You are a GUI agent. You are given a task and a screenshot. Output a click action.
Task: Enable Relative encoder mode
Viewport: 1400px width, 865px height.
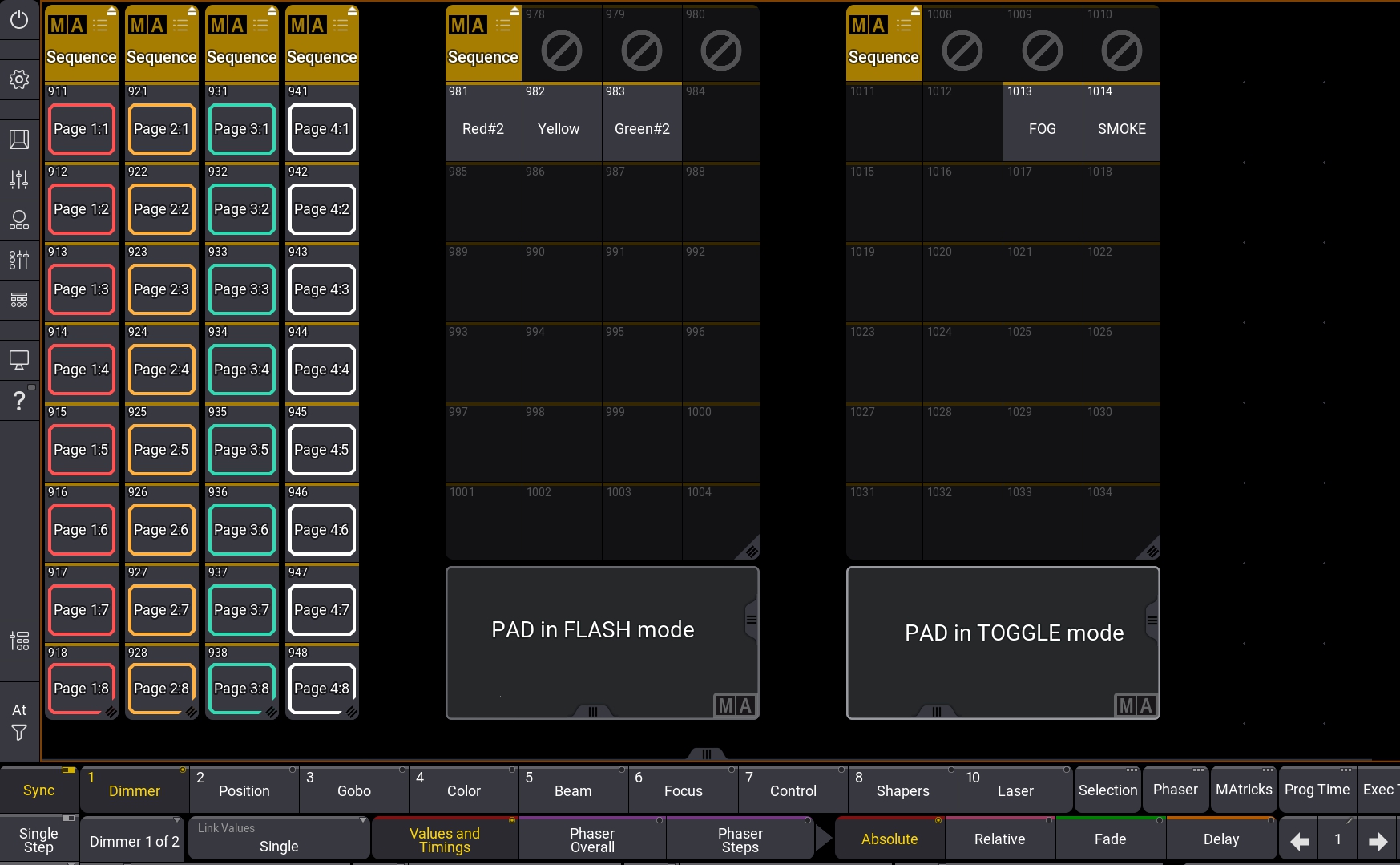(x=999, y=839)
